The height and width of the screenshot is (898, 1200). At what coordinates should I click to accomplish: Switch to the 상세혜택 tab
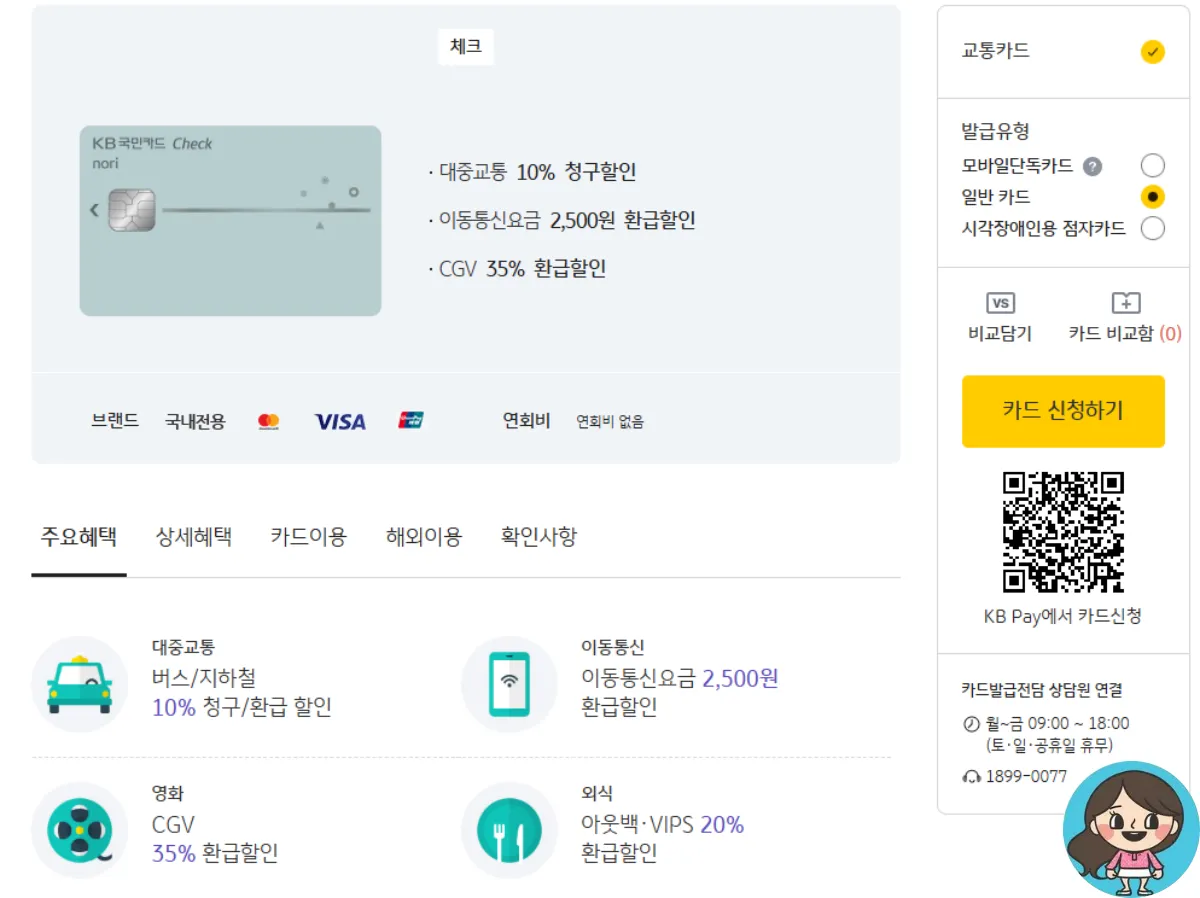(194, 537)
